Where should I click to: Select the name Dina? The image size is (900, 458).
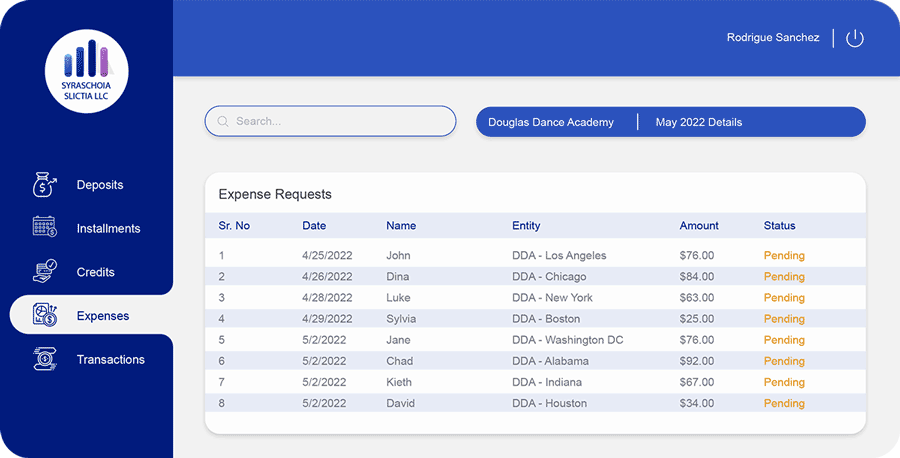click(x=398, y=277)
